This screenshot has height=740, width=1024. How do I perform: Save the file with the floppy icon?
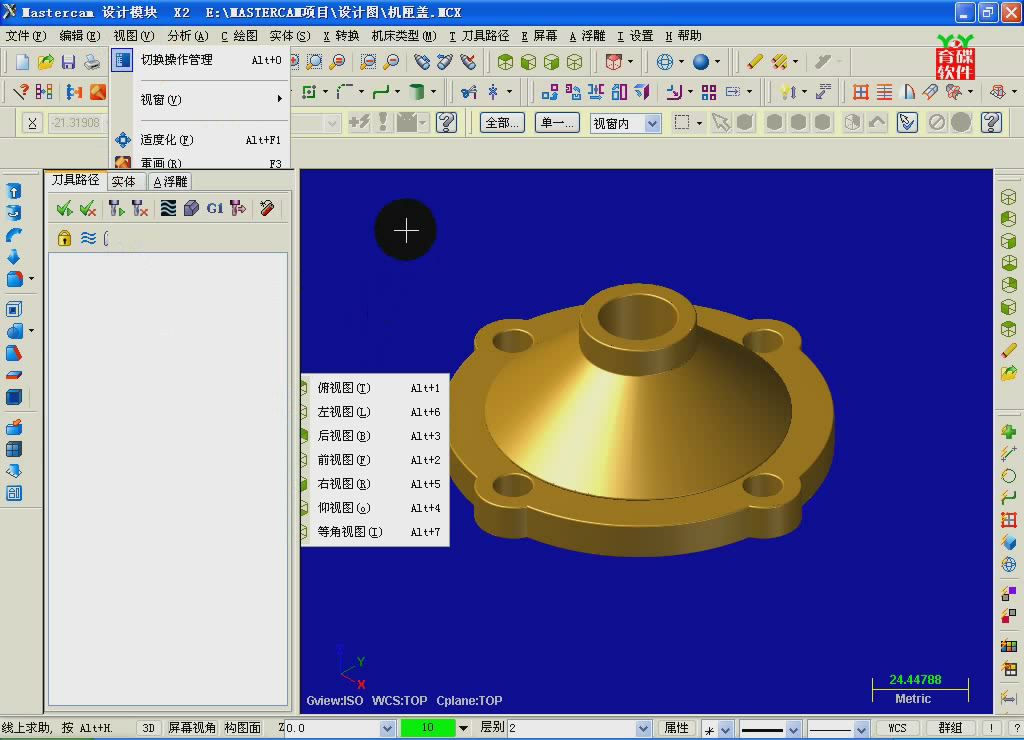coord(68,62)
